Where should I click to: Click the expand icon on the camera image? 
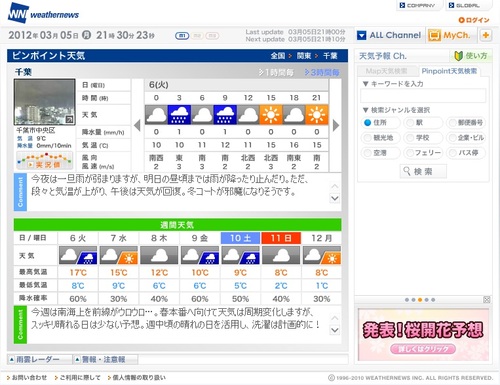tap(69, 119)
